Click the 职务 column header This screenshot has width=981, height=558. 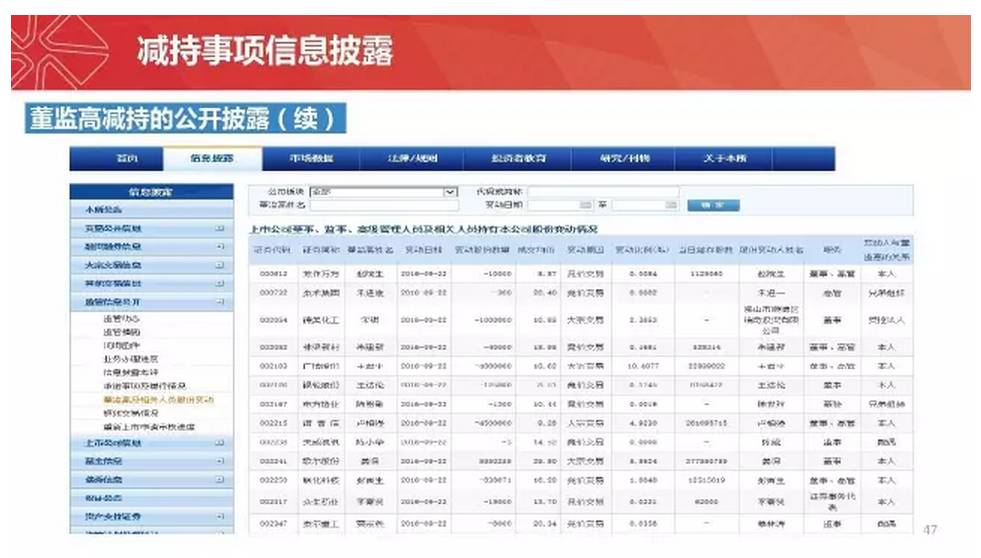(x=831, y=250)
